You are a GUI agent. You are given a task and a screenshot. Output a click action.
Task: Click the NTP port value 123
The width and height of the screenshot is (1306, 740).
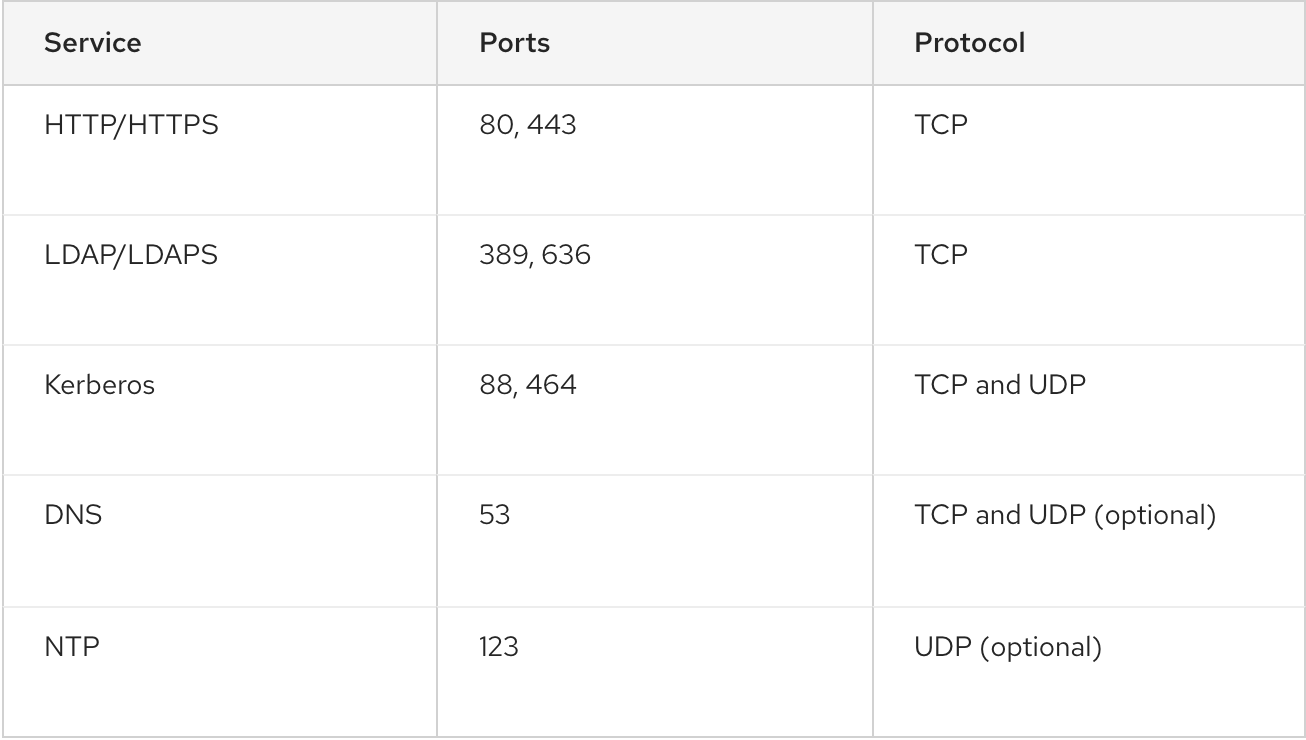pyautogui.click(x=499, y=647)
